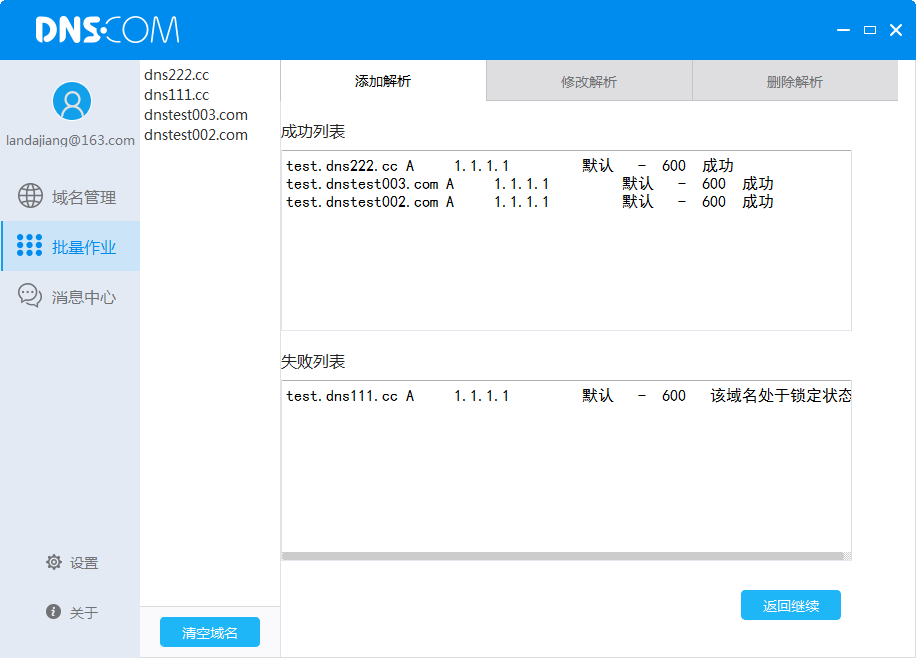Click the 失败列表 heading
916x658 pixels.
[x=313, y=362]
